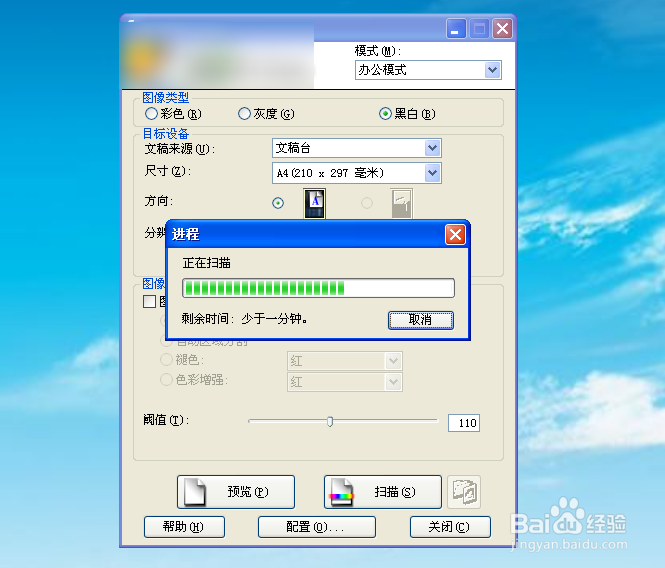The image size is (665, 568).
Task: Close the 进程 progress dialog
Action: [x=455, y=235]
